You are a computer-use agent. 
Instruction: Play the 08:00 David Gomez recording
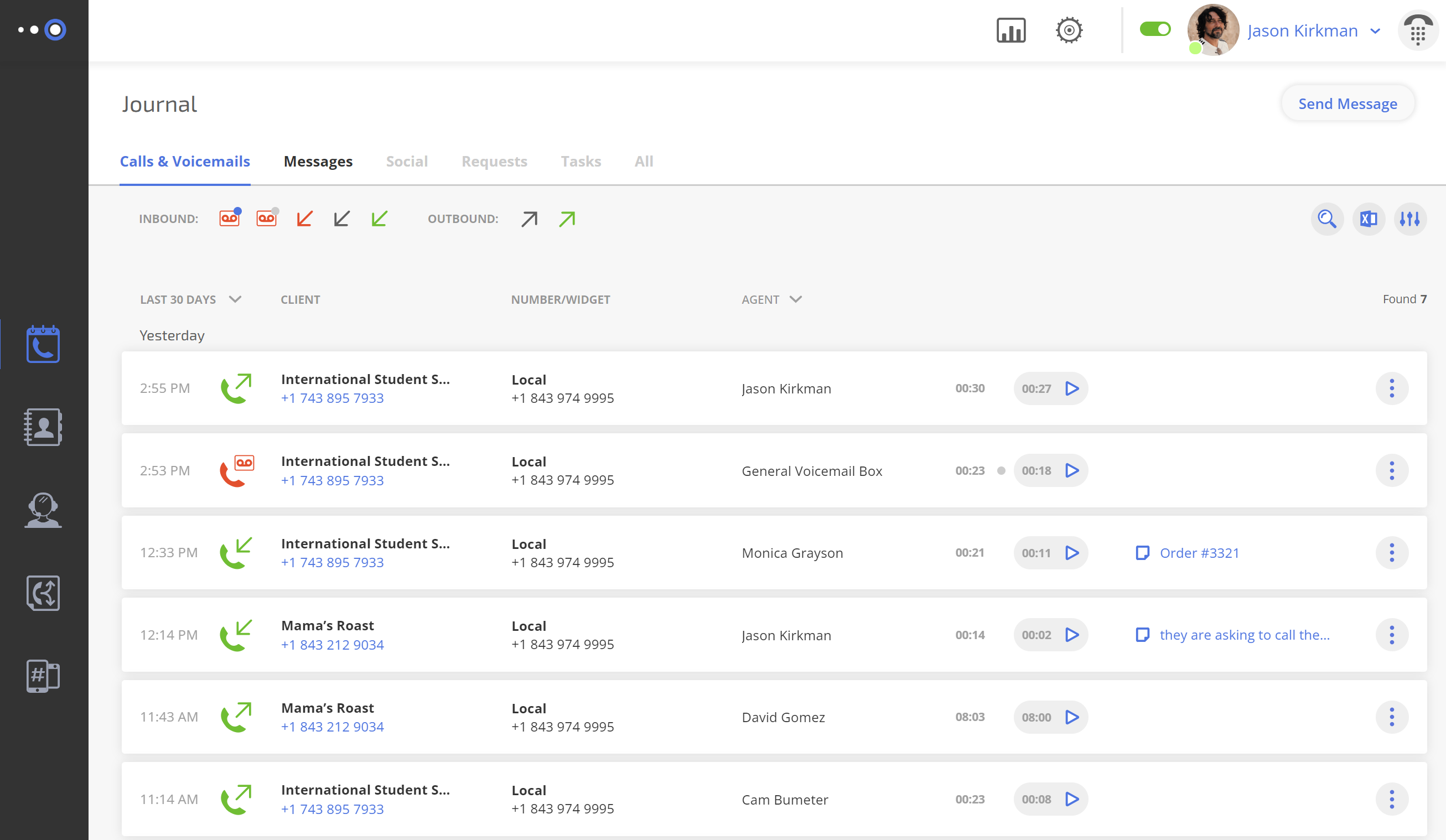click(1071, 717)
